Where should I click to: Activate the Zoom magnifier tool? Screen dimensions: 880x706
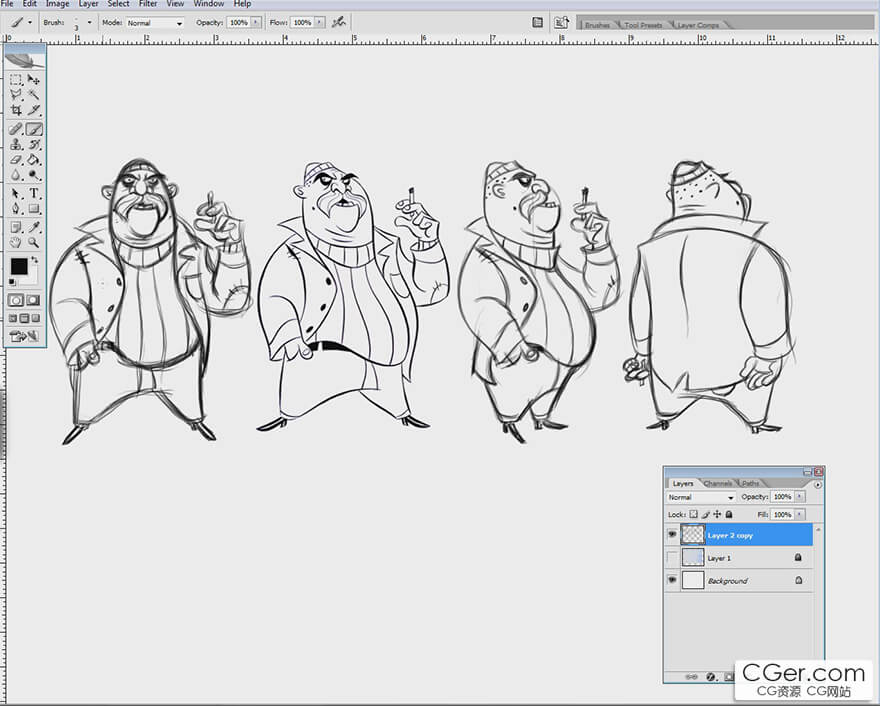pyautogui.click(x=34, y=242)
